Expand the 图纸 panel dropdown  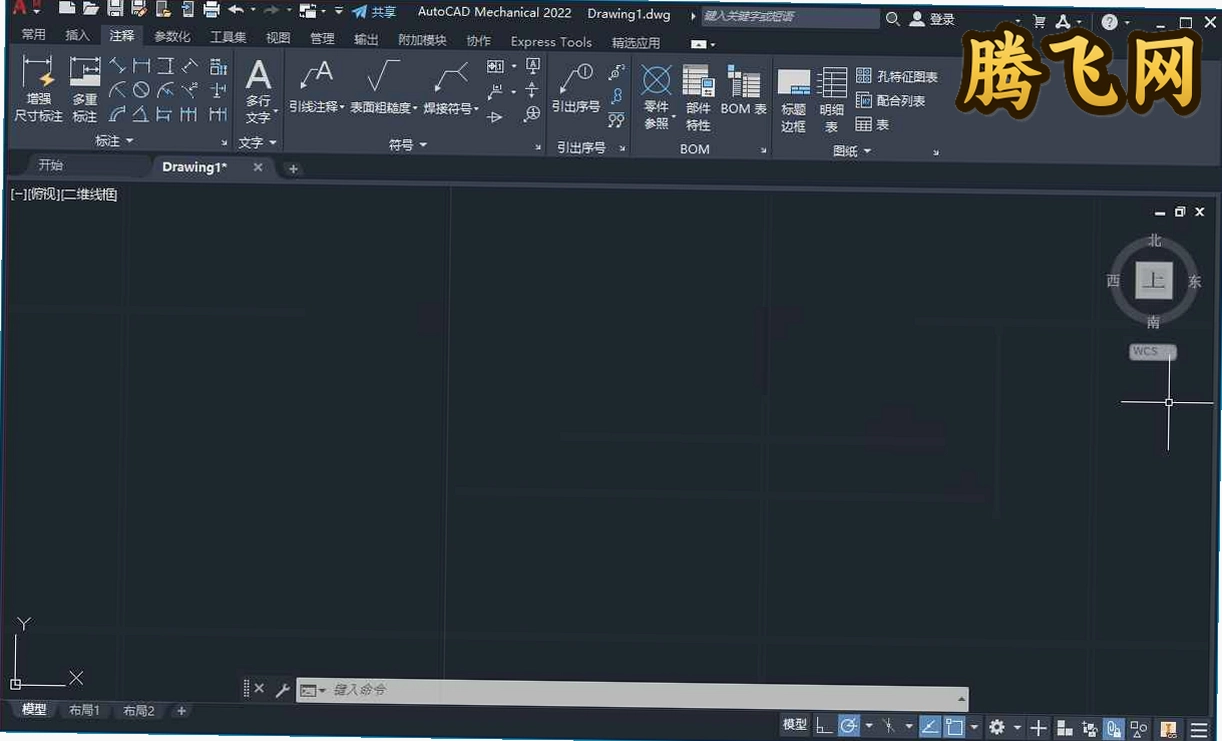point(852,151)
